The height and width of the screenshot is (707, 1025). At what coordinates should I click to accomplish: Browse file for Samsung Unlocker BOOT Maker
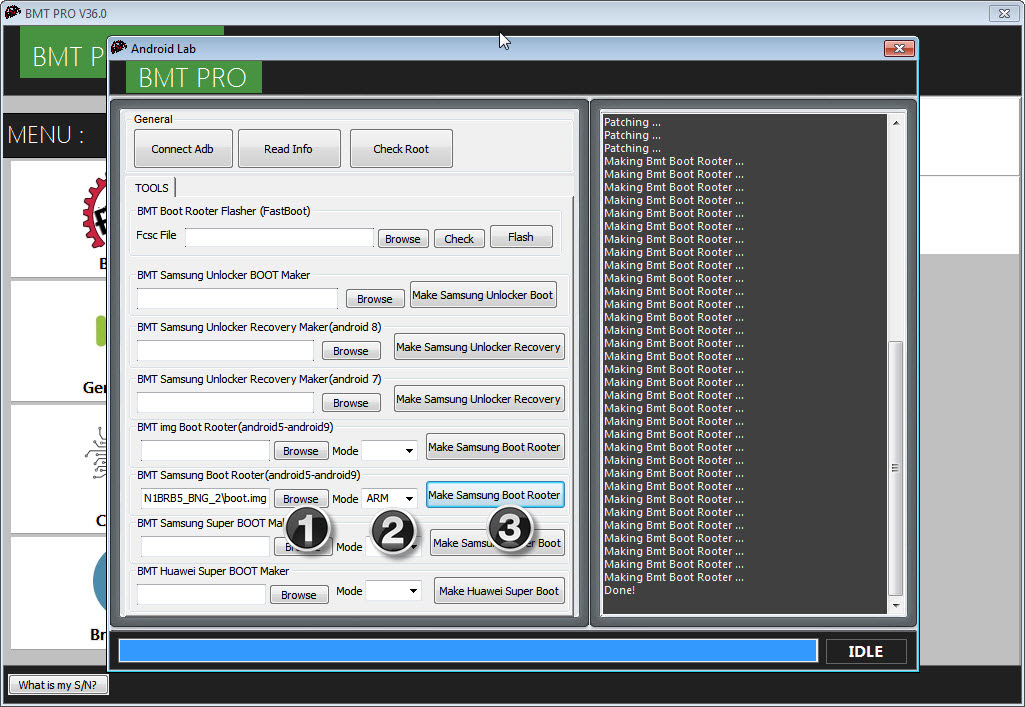375,299
